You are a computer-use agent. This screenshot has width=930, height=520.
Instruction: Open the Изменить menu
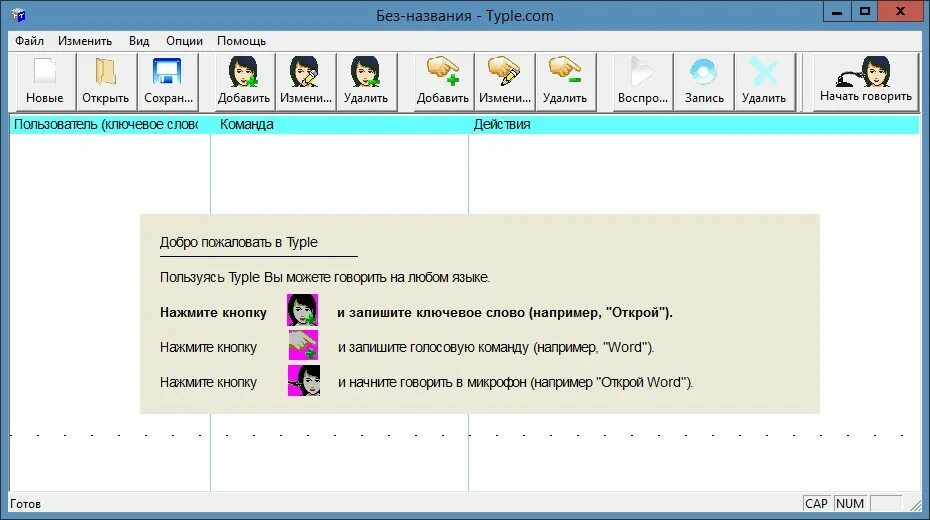[x=85, y=41]
